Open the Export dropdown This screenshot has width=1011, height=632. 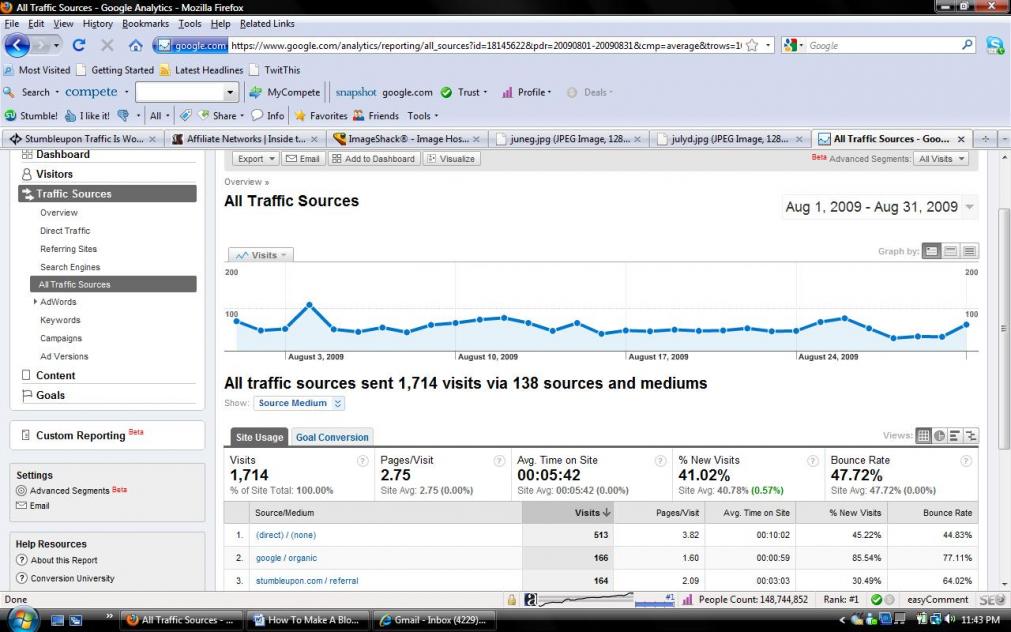(255, 159)
